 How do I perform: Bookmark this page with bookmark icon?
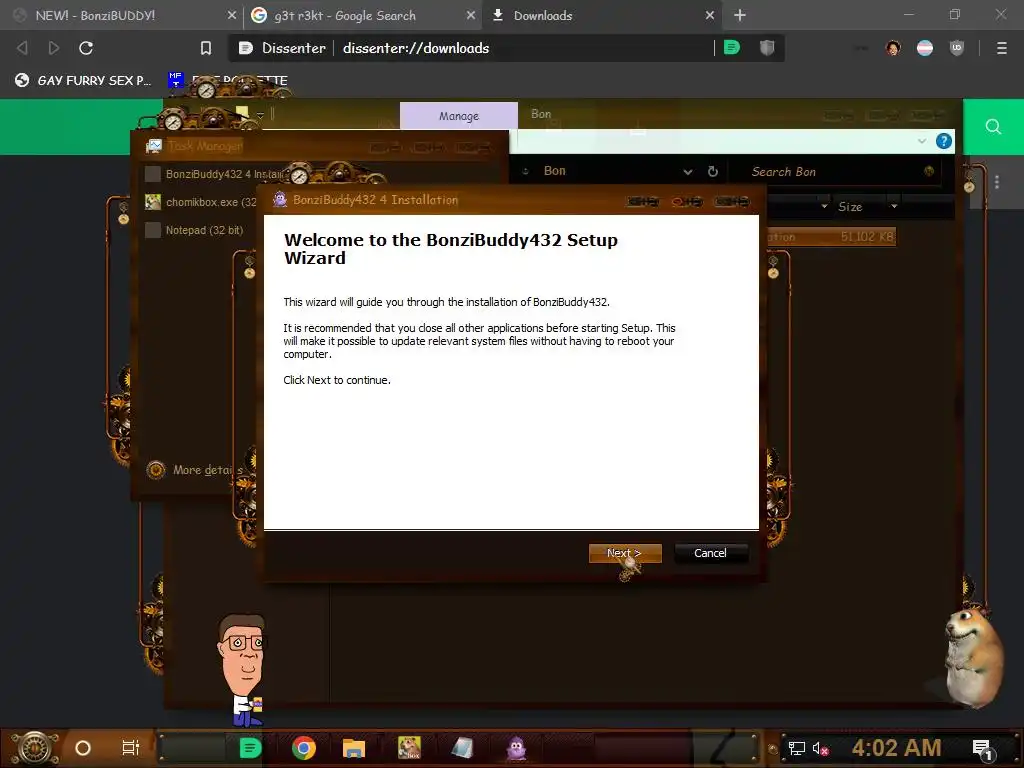tap(206, 48)
